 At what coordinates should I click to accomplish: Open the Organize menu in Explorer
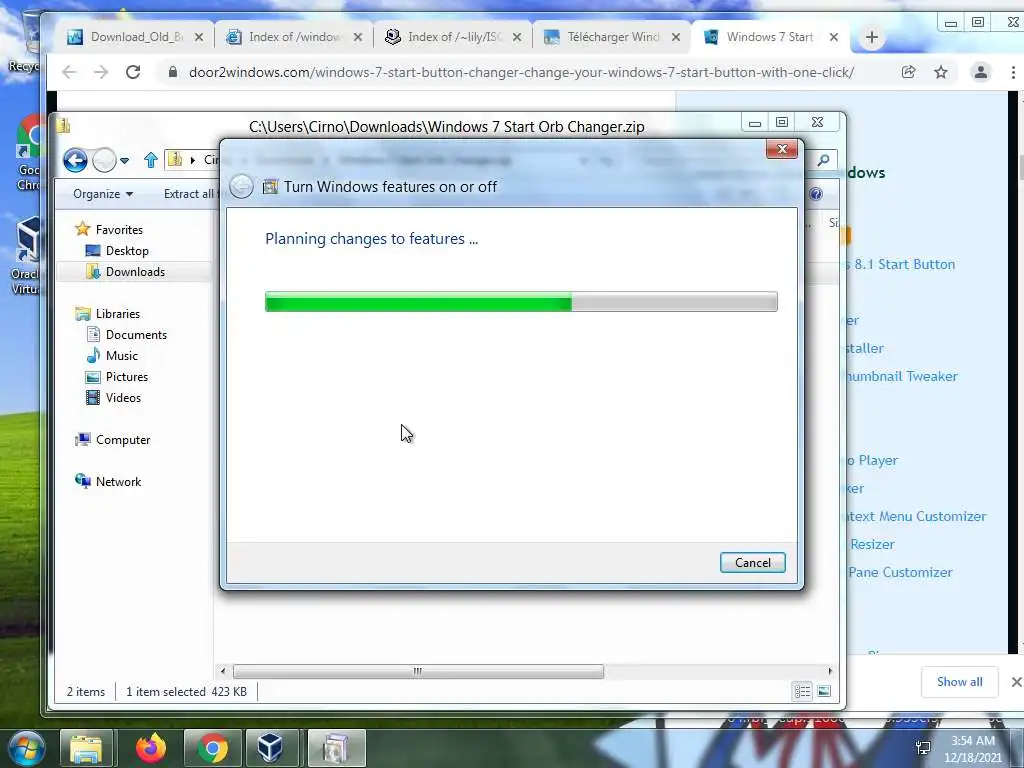[x=103, y=194]
